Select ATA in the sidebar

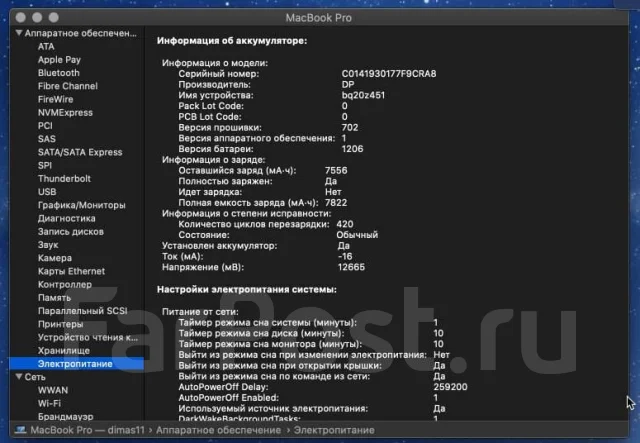tap(46, 47)
